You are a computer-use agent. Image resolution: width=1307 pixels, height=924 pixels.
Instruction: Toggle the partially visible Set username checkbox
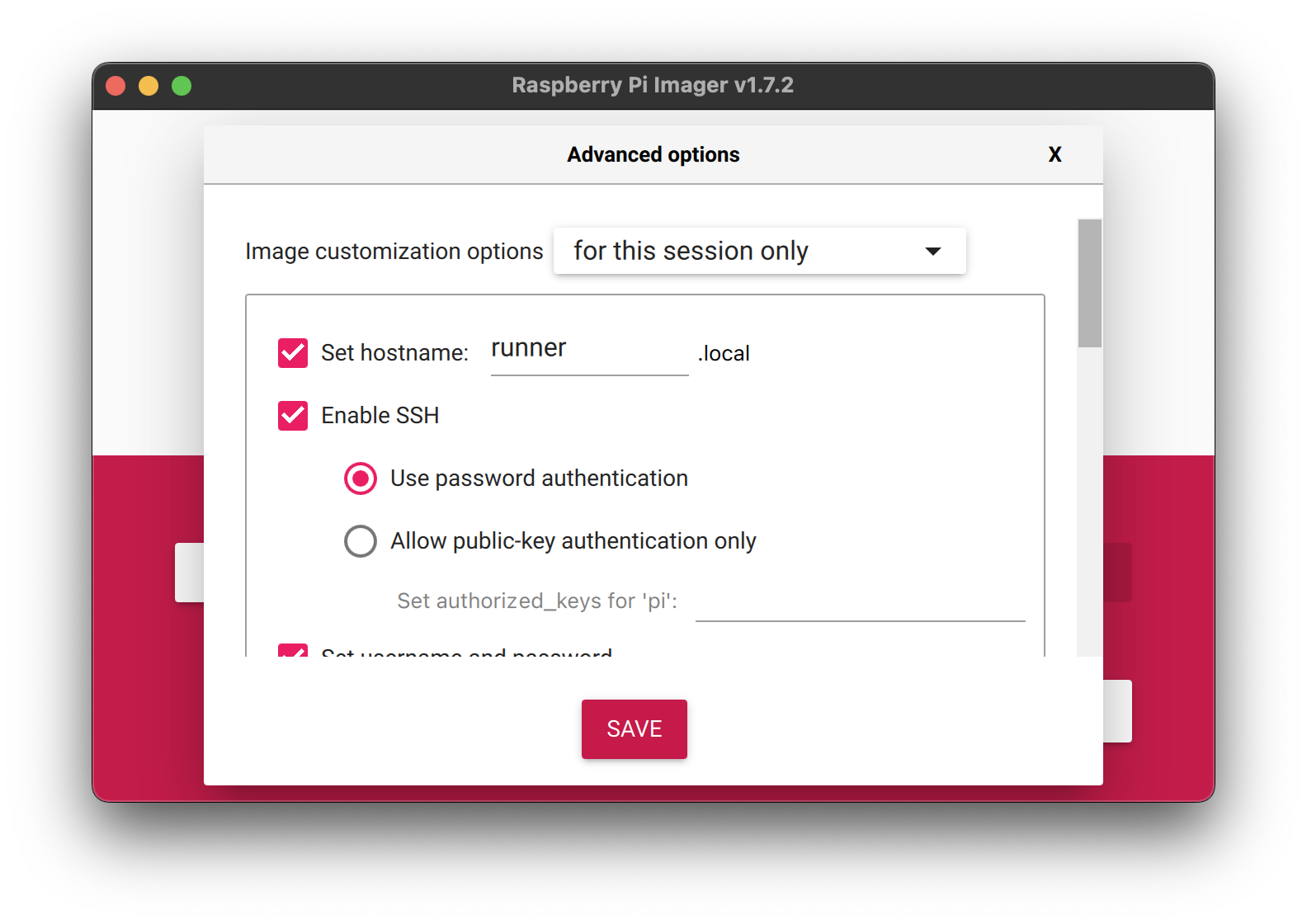(x=293, y=651)
